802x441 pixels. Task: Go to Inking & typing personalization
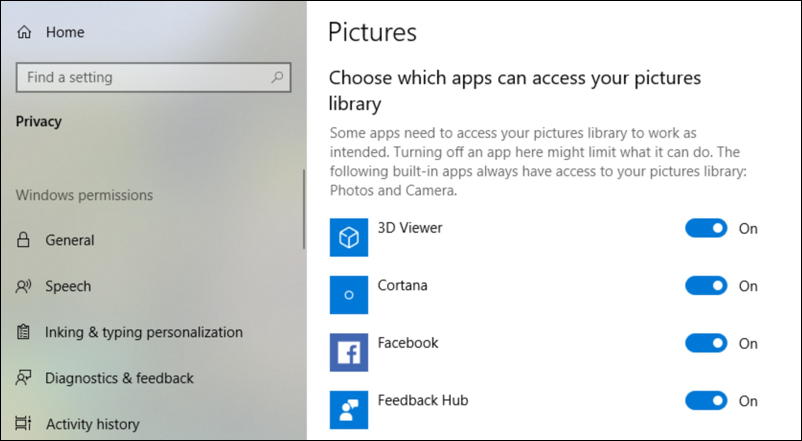pyautogui.click(x=143, y=332)
